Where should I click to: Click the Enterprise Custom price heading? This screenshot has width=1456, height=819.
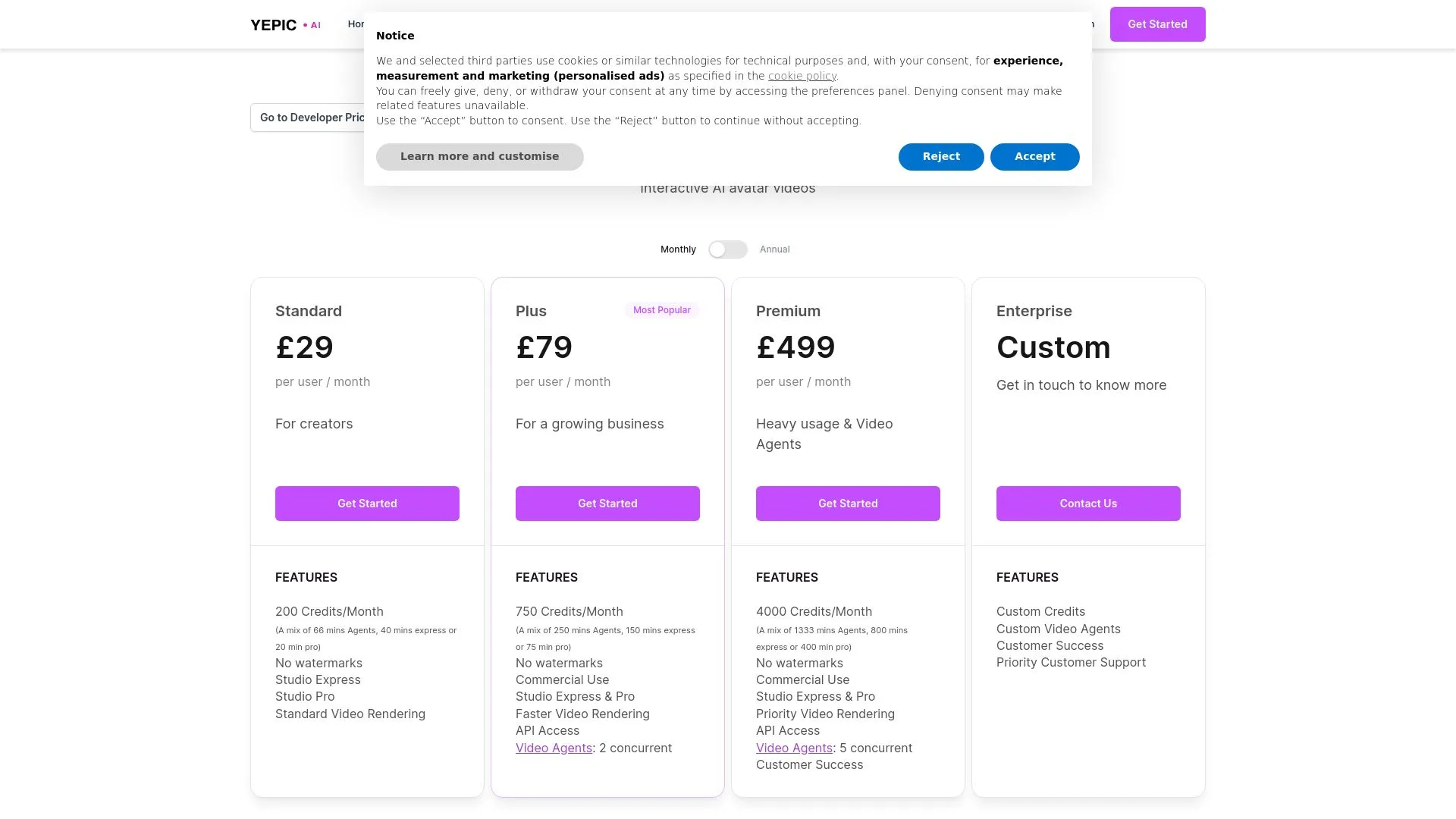coord(1053,347)
